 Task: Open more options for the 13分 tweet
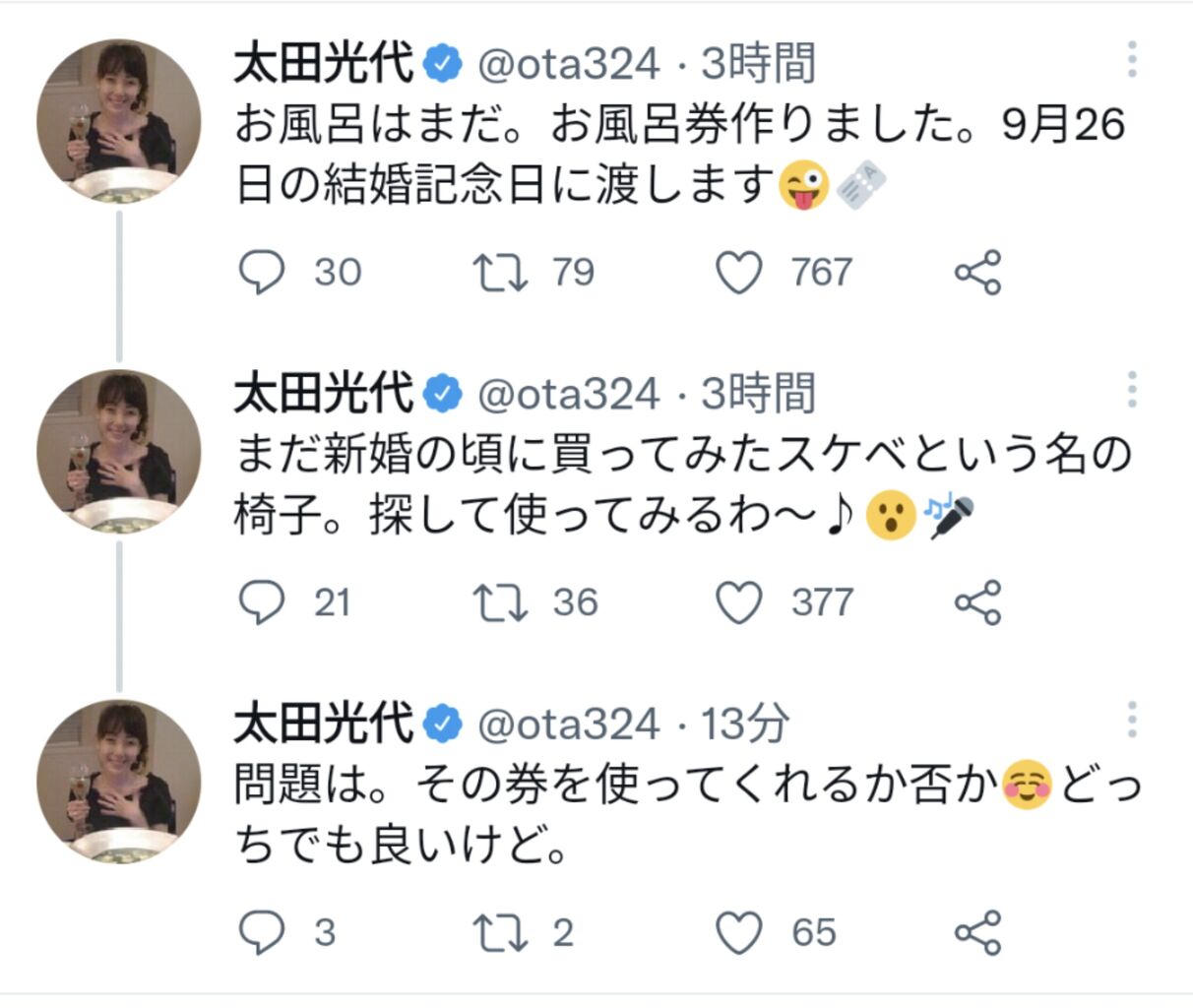tap(1132, 721)
